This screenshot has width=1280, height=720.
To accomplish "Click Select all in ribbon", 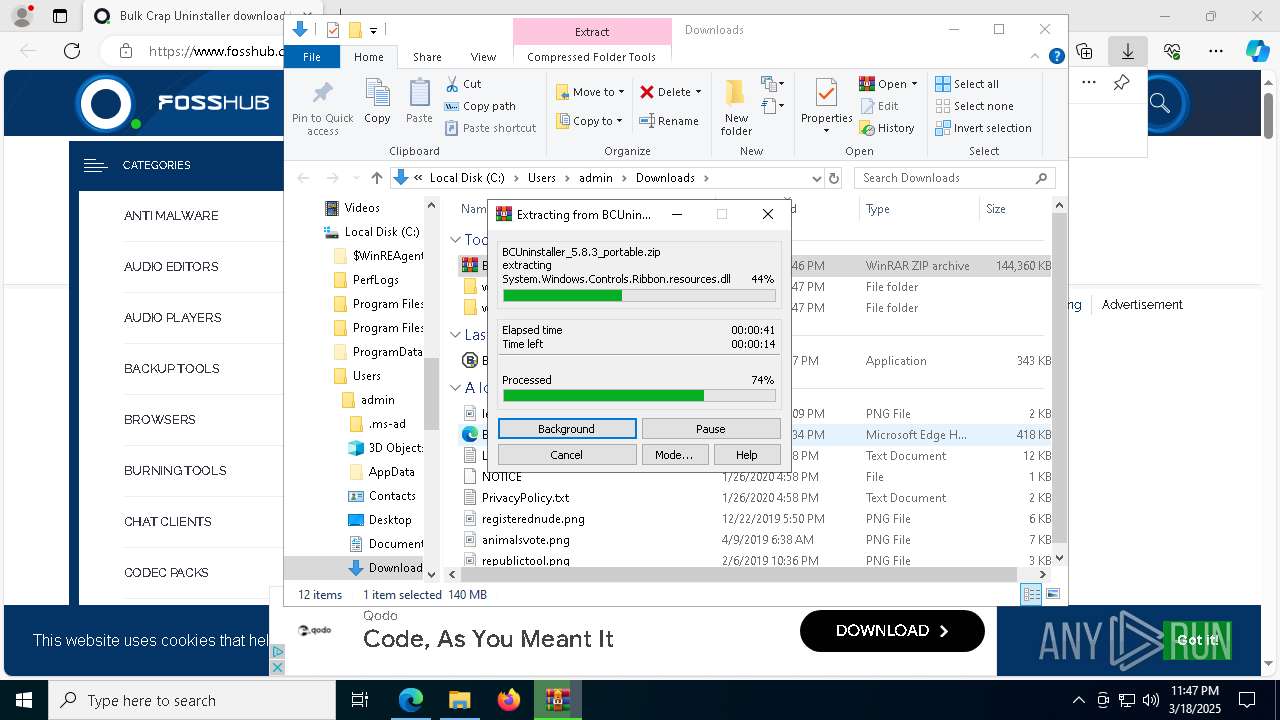I will pyautogui.click(x=967, y=84).
